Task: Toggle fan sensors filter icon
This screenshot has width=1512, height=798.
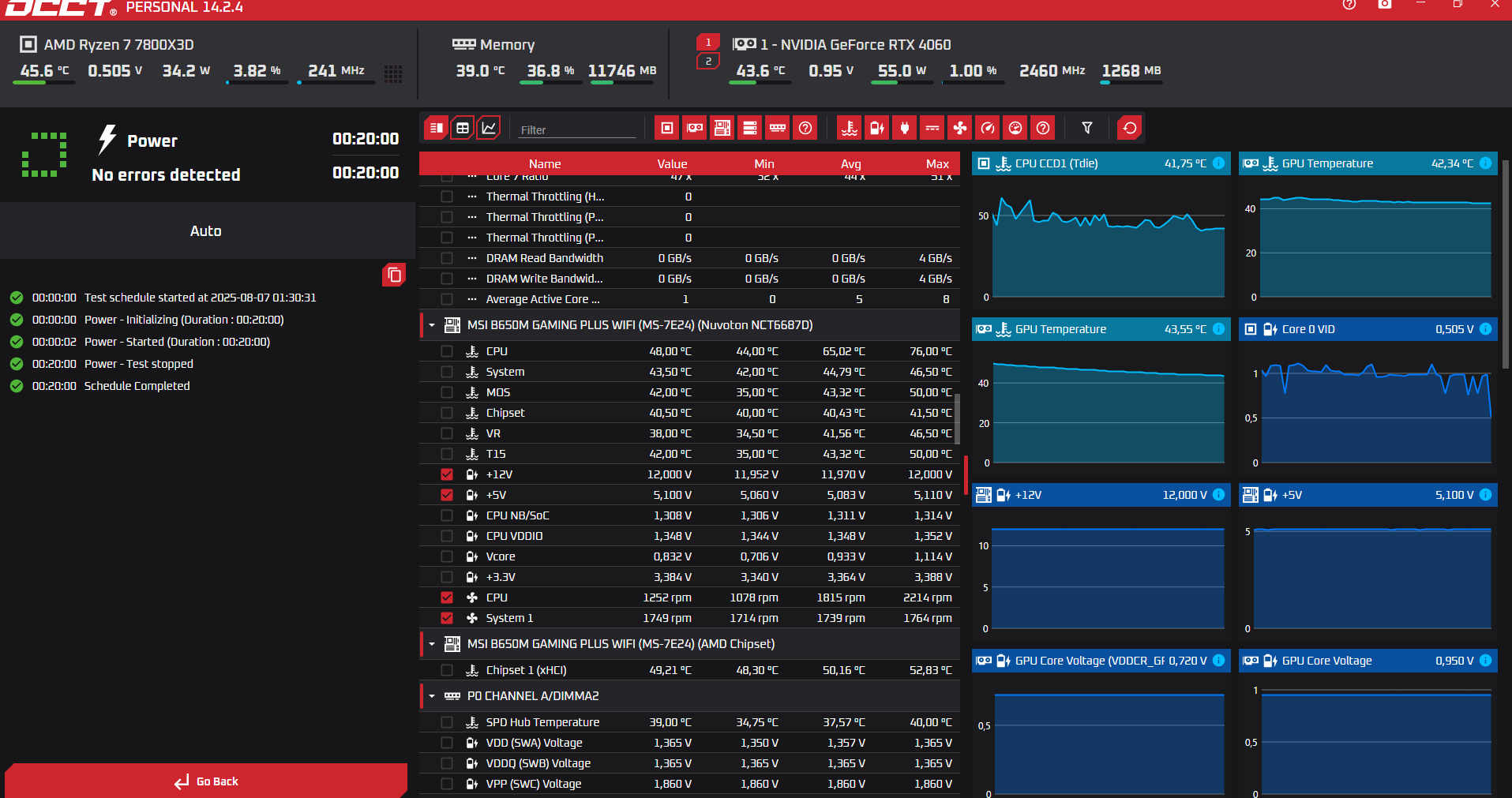Action: 960,128
